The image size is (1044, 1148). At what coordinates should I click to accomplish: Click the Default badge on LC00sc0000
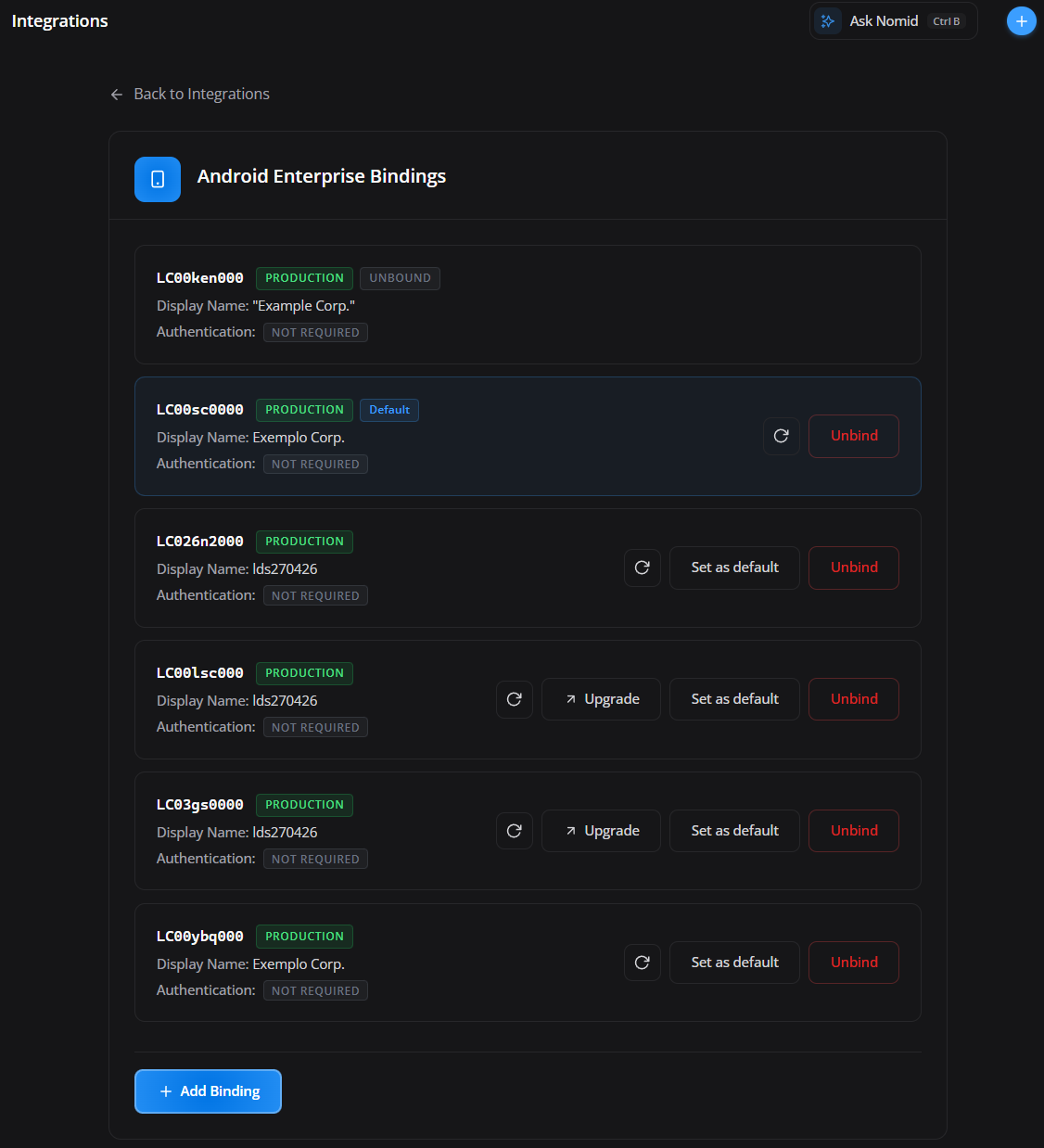pyautogui.click(x=389, y=410)
